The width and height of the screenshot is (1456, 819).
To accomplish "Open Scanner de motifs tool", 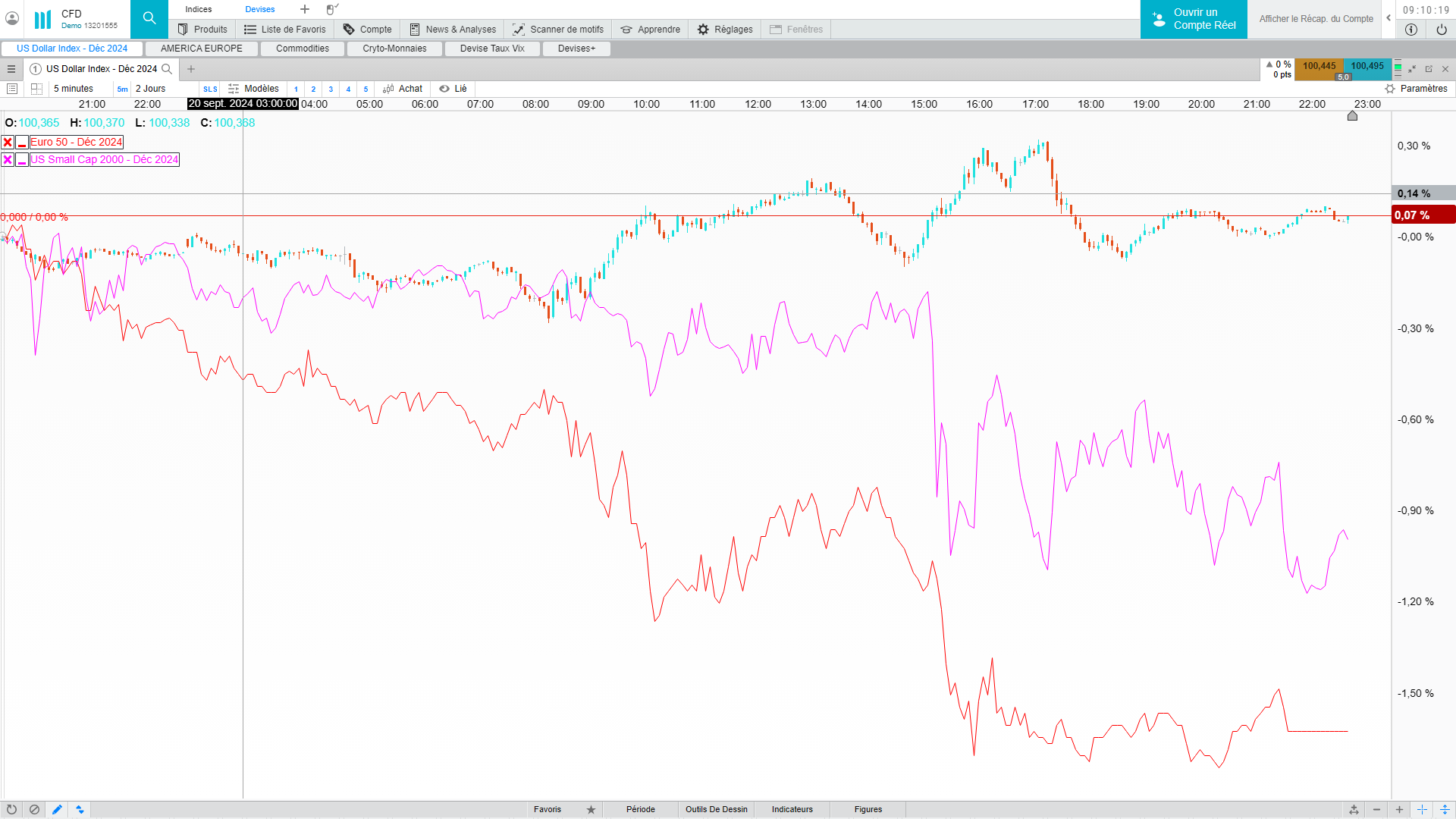I will coord(557,29).
